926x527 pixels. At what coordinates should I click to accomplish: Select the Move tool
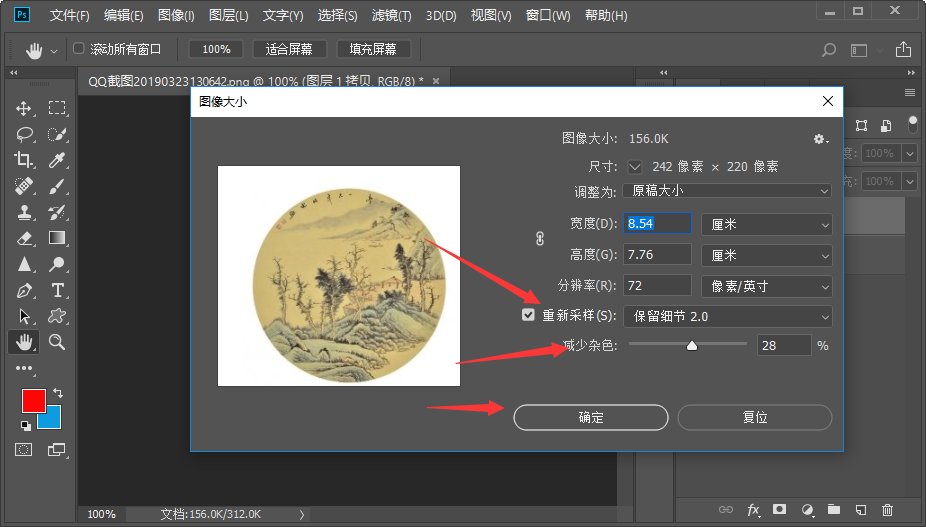(24, 108)
